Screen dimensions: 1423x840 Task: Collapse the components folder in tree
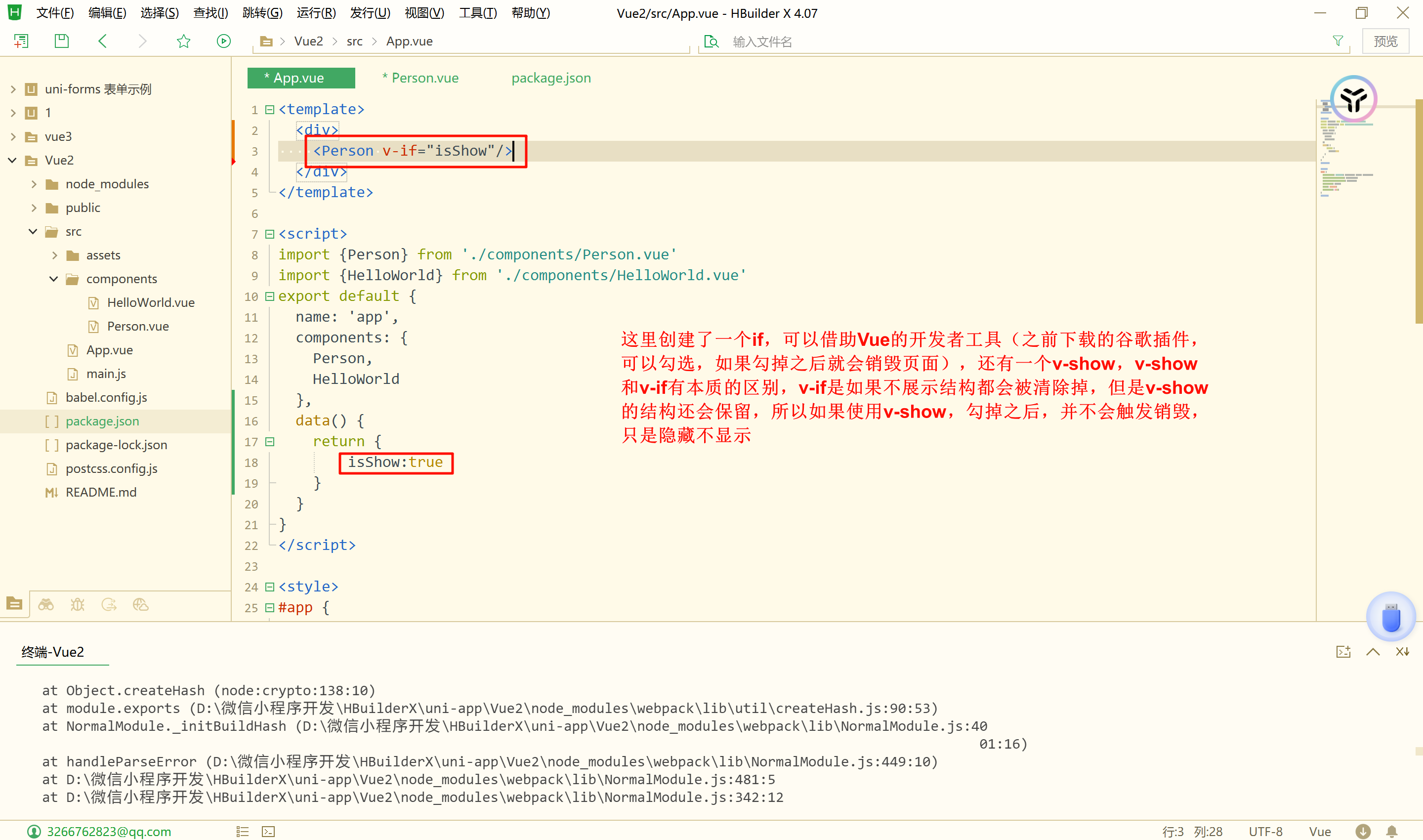click(x=54, y=279)
